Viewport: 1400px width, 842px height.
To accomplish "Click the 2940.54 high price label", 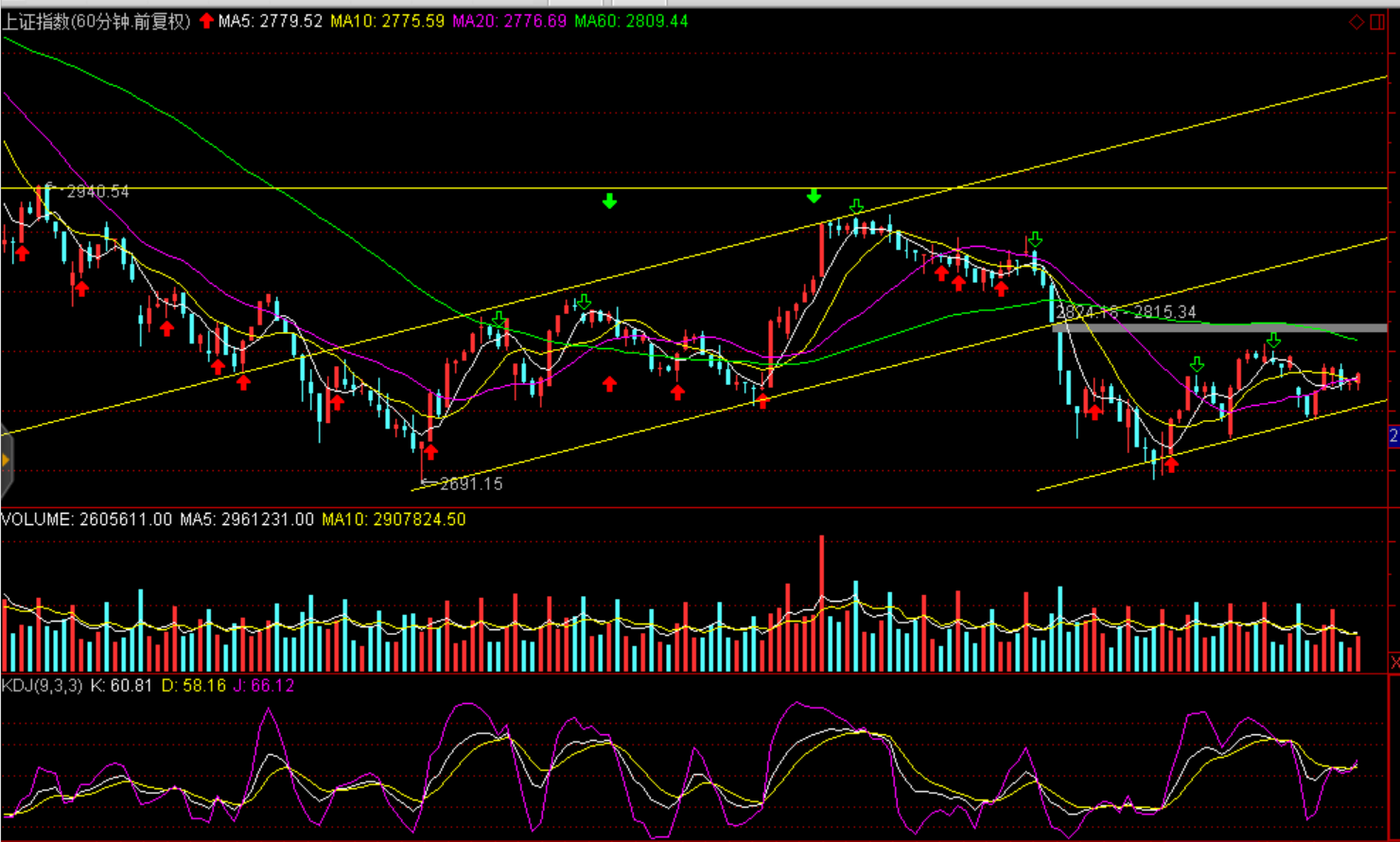I will pyautogui.click(x=97, y=191).
